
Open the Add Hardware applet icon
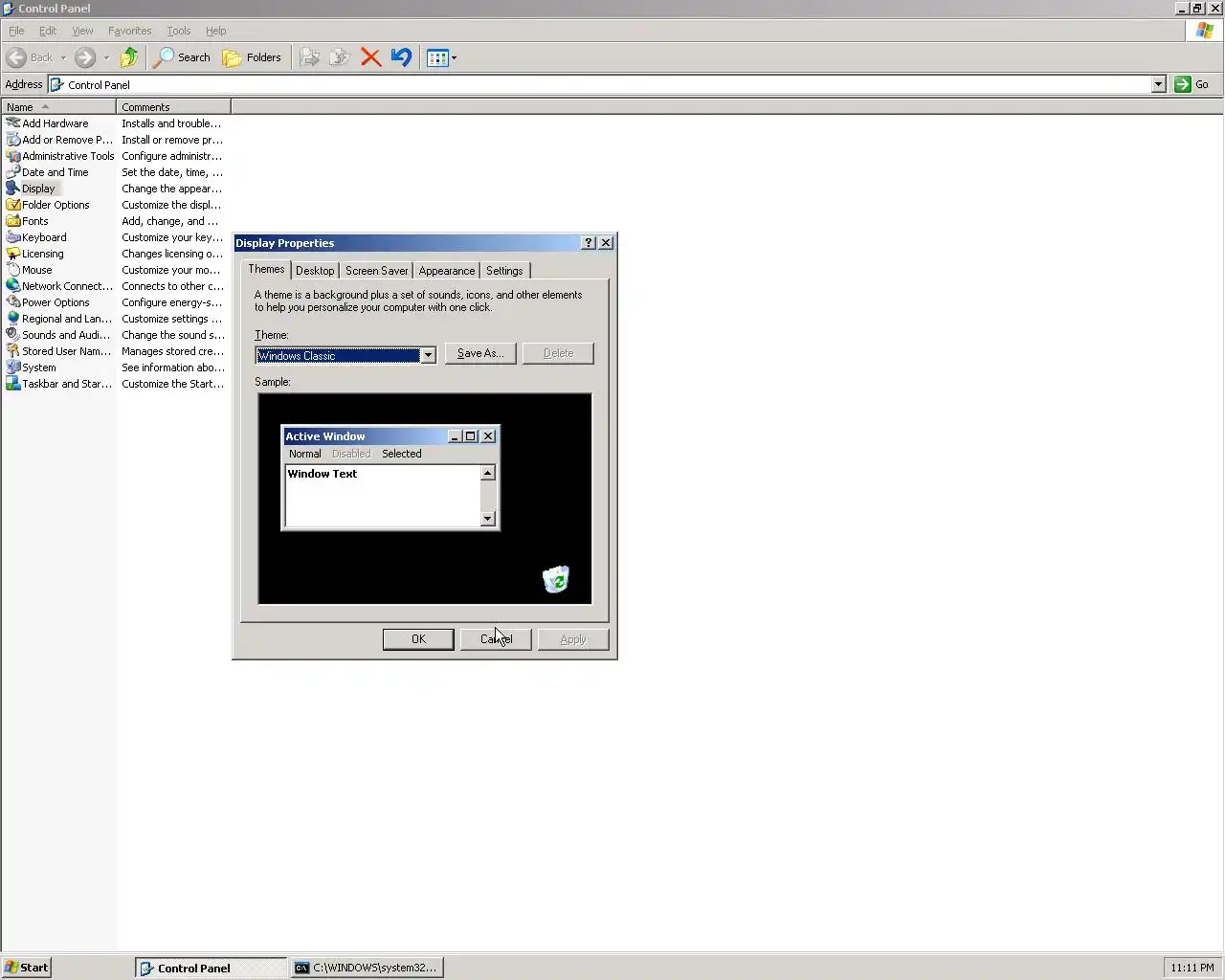[13, 123]
